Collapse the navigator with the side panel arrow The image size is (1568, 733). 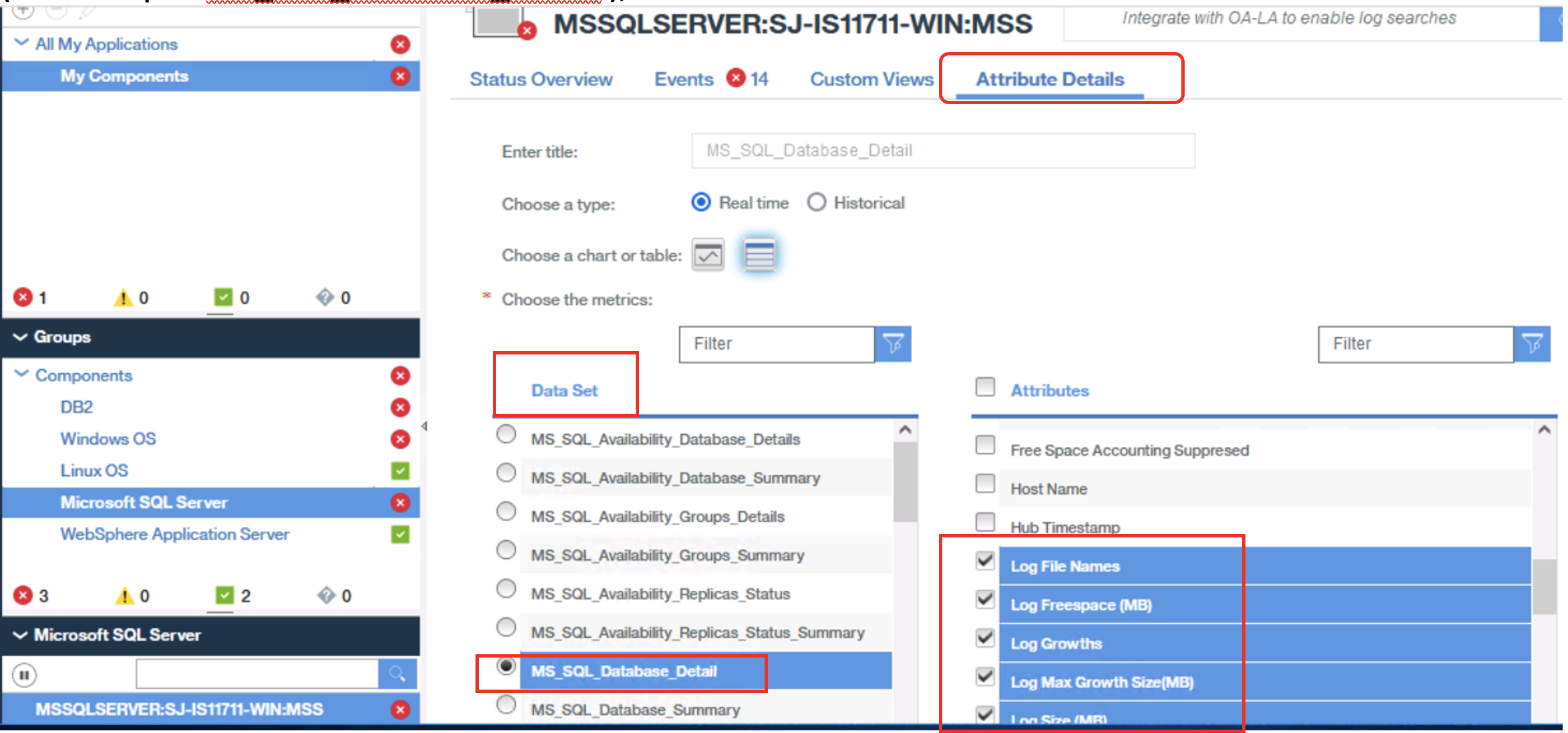(x=424, y=426)
